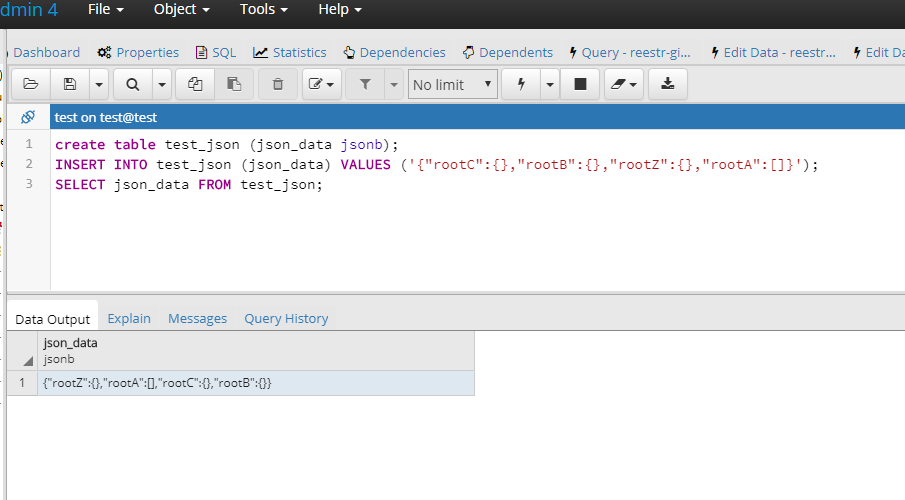Execute query with lightning bolt button
Screen dimensions: 905x500
[x=521, y=84]
